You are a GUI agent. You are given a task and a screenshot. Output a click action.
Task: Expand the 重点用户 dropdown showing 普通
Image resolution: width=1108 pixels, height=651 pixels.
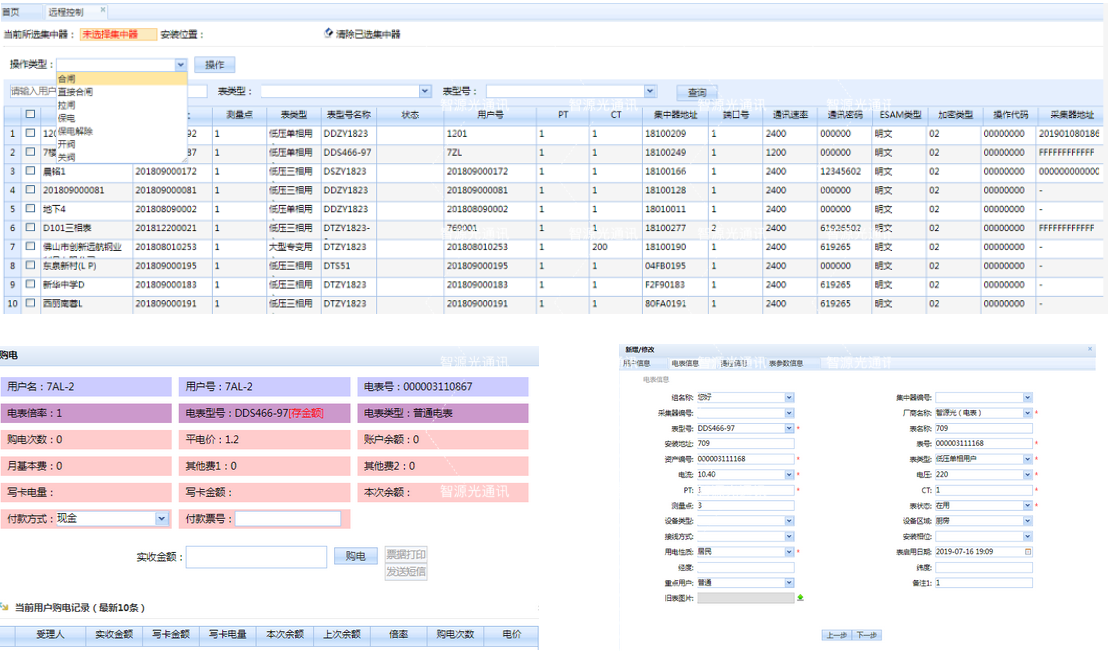point(789,583)
